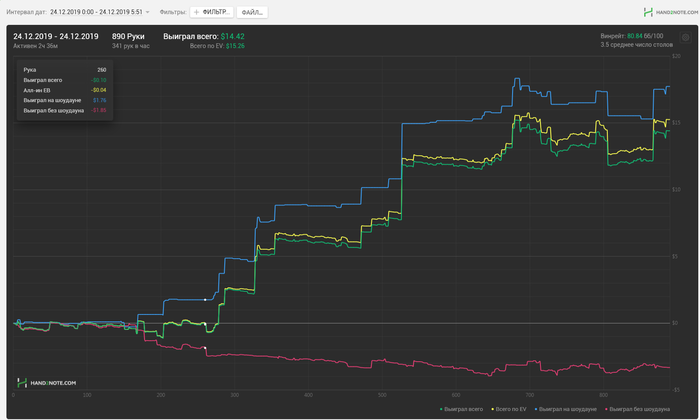Click the 341 рук в час text

point(130,46)
